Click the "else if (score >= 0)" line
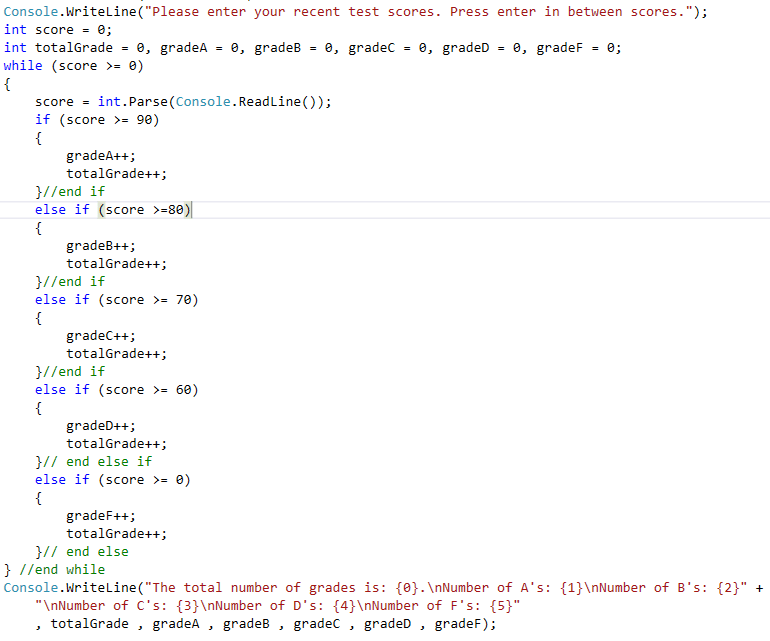770x641 pixels. (x=113, y=480)
